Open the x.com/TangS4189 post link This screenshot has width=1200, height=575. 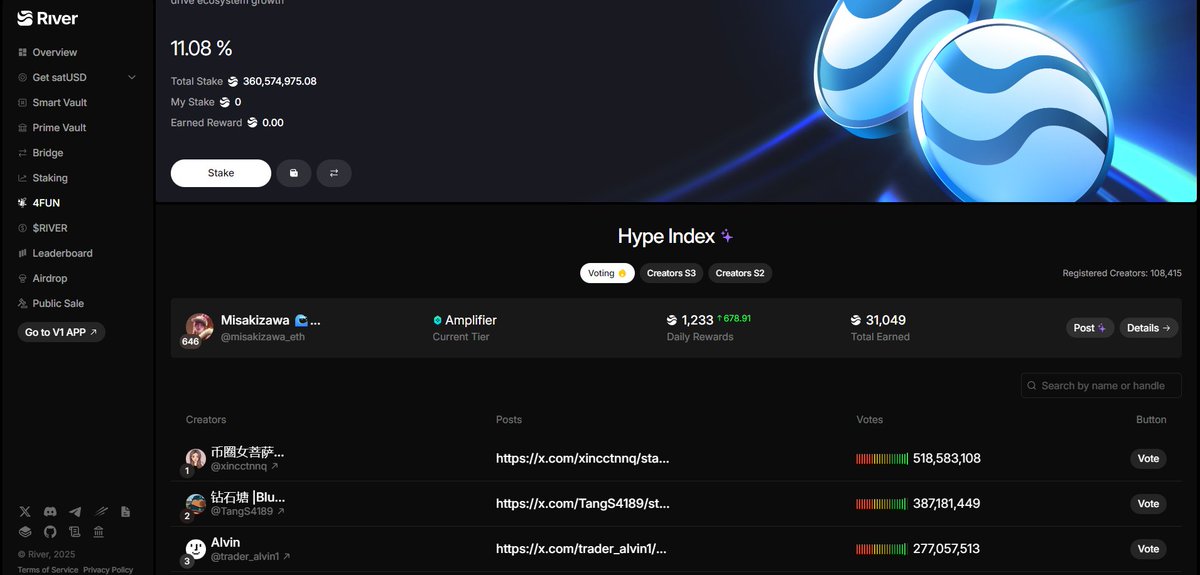point(583,504)
